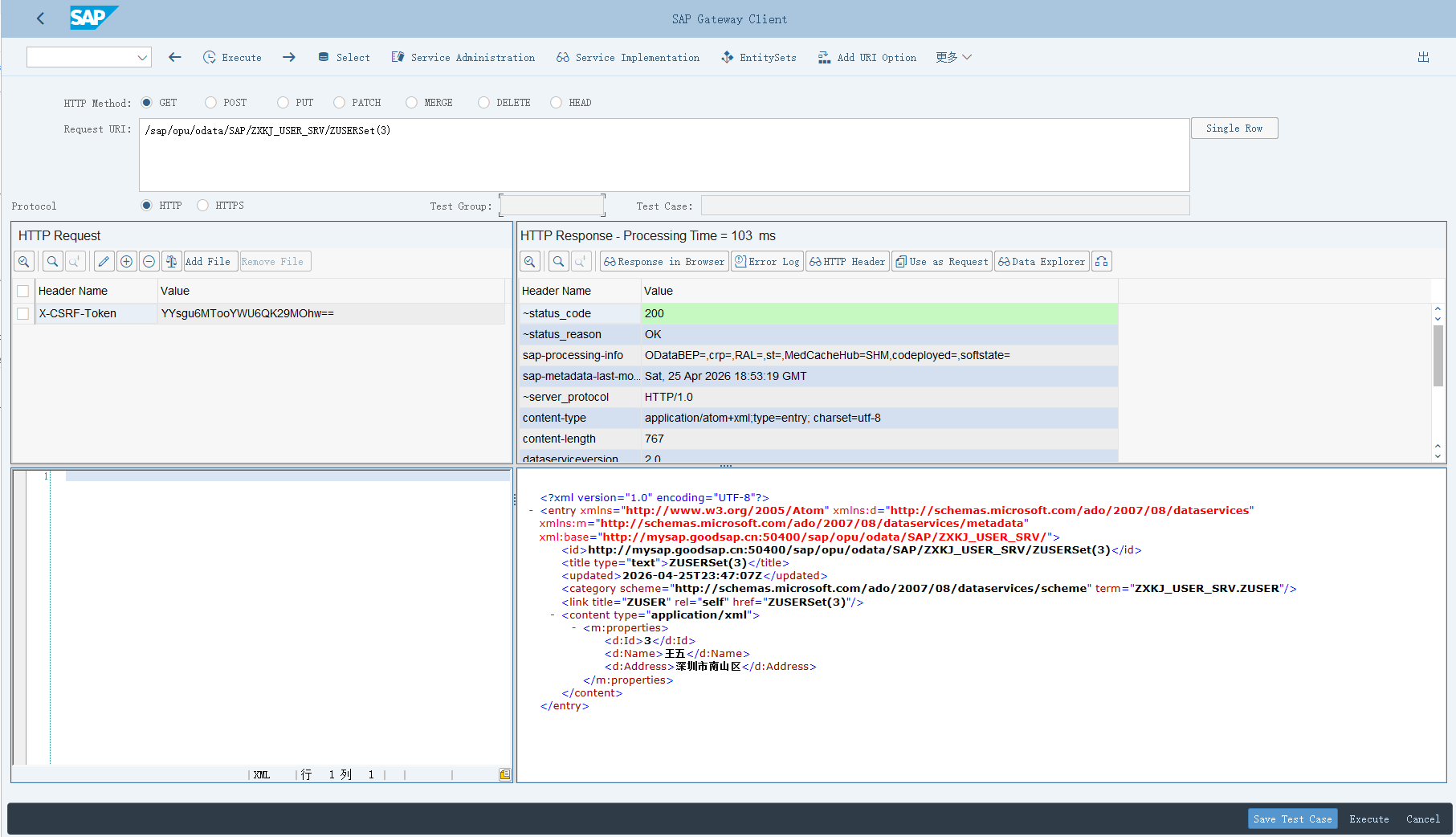
Task: Open EntitySets
Action: (759, 57)
